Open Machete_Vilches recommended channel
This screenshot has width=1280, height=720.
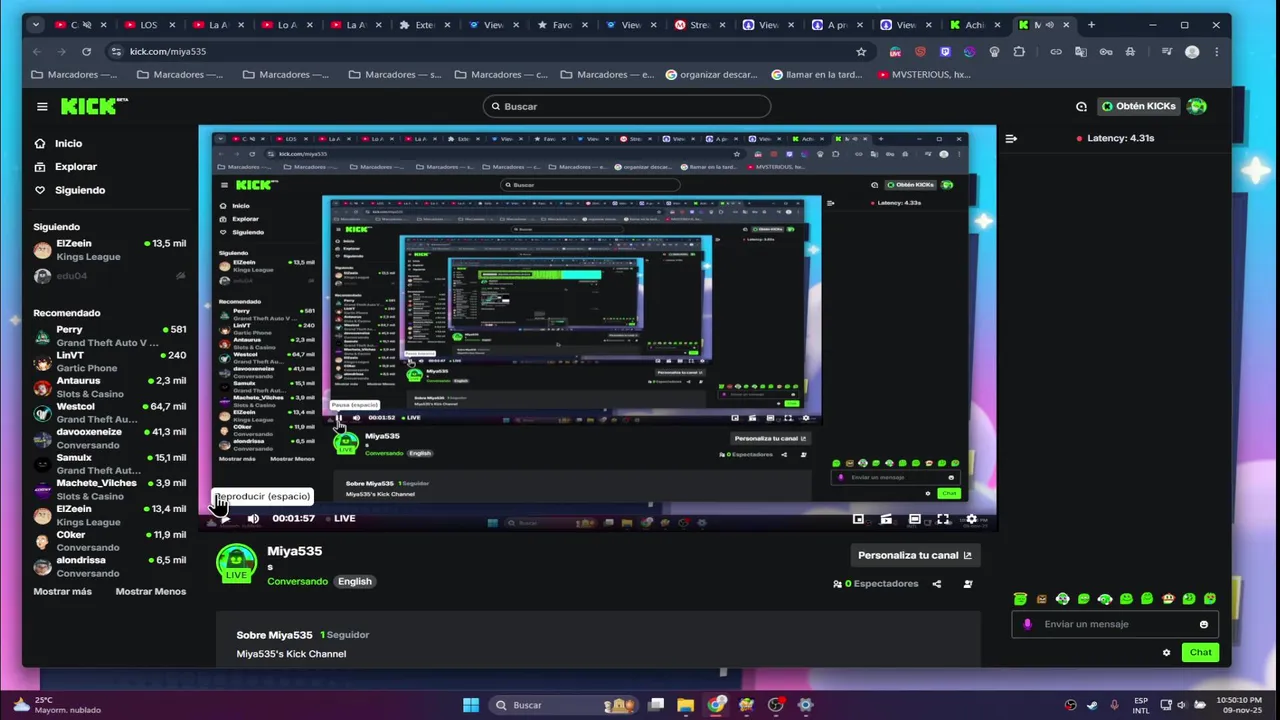[110, 489]
